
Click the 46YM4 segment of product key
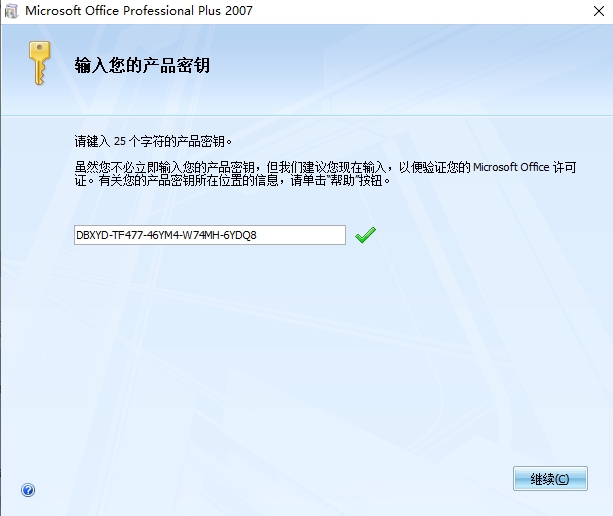point(166,236)
